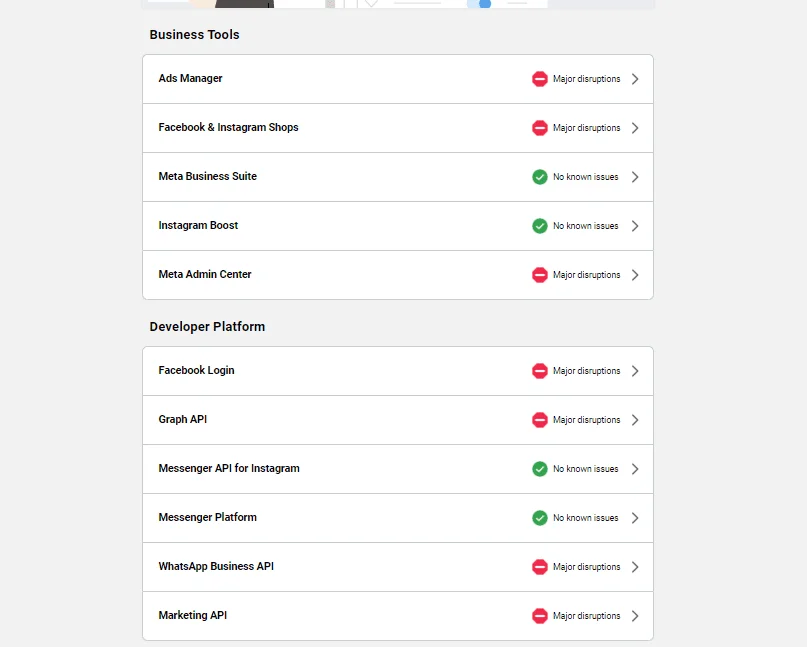807x647 pixels.
Task: Click the Business Tools section heading
Action: 194,34
